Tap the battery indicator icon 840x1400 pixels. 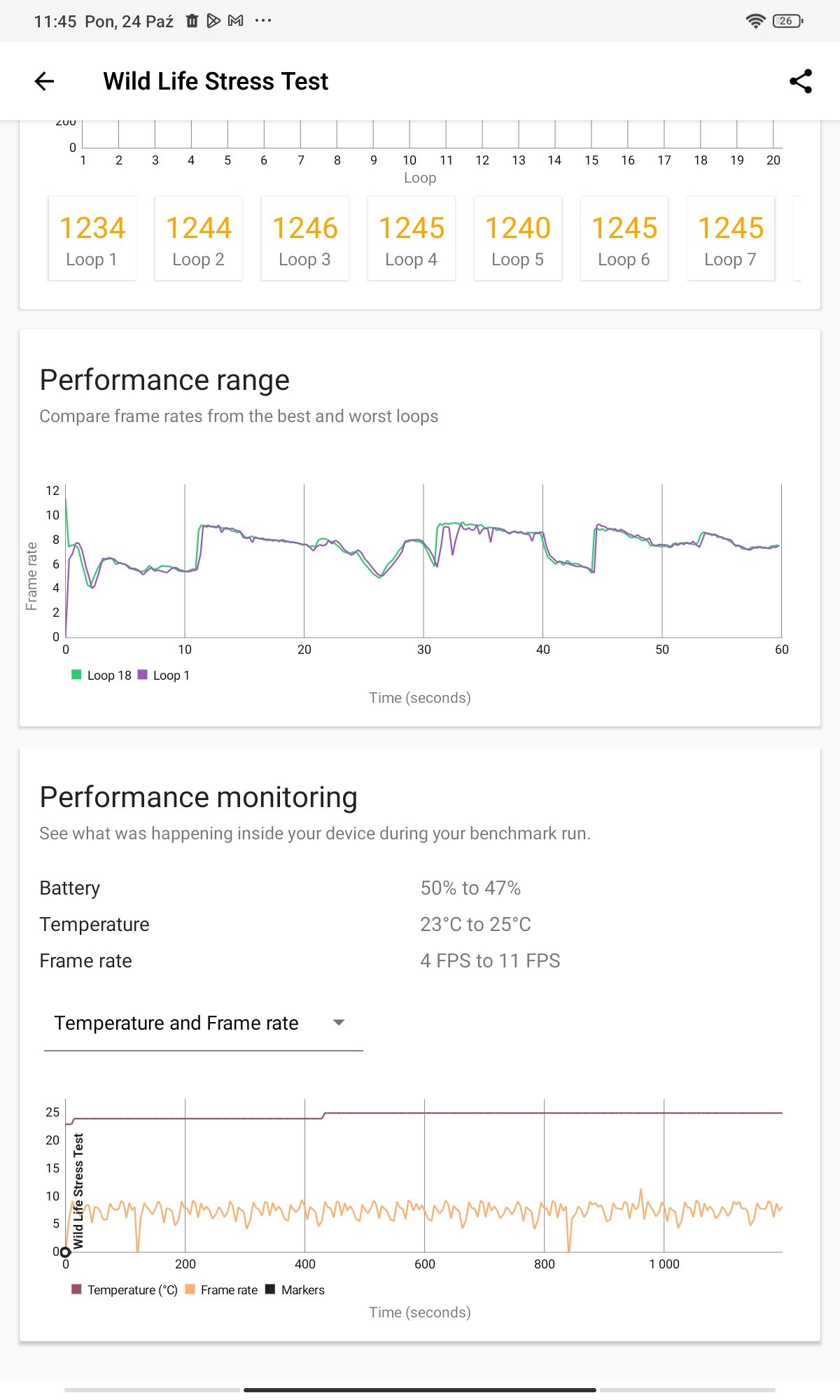point(787,21)
